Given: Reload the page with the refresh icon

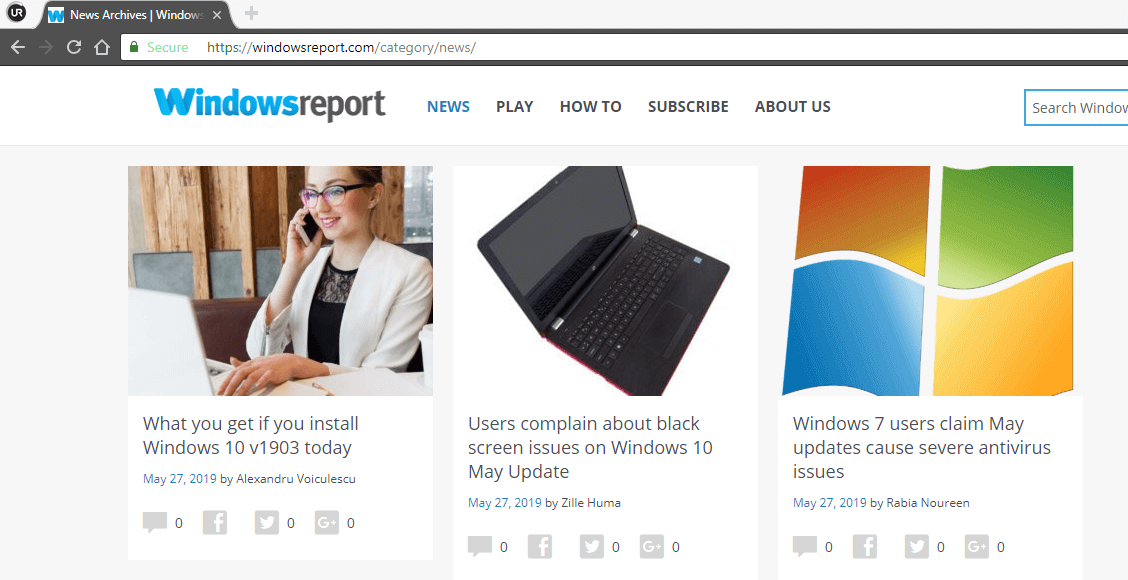Looking at the screenshot, I should [x=73, y=47].
